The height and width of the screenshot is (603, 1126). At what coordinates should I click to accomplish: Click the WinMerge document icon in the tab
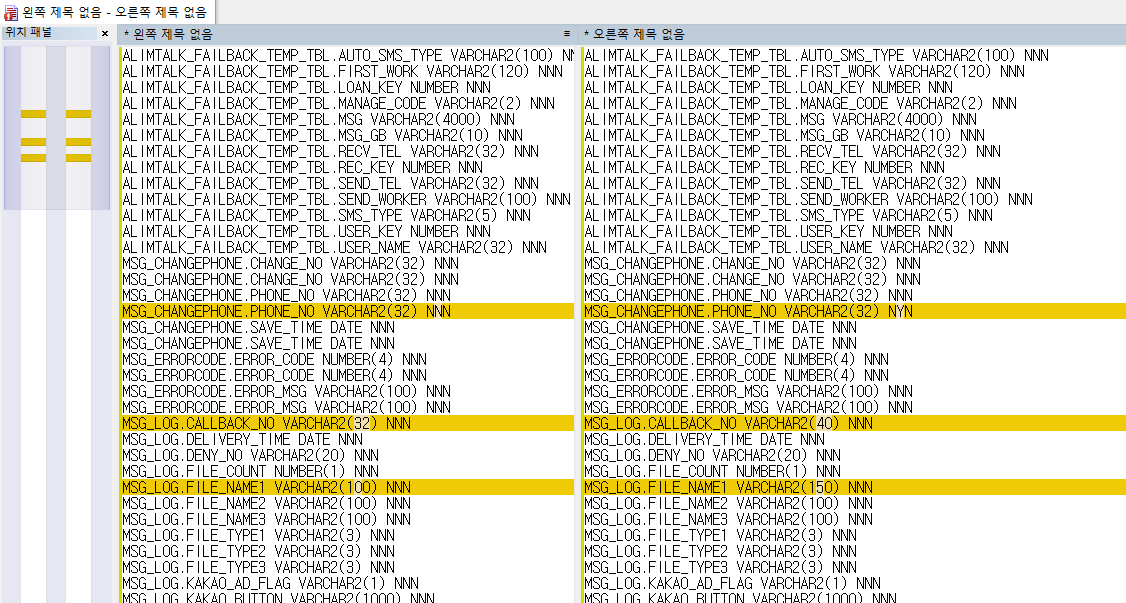(11, 12)
